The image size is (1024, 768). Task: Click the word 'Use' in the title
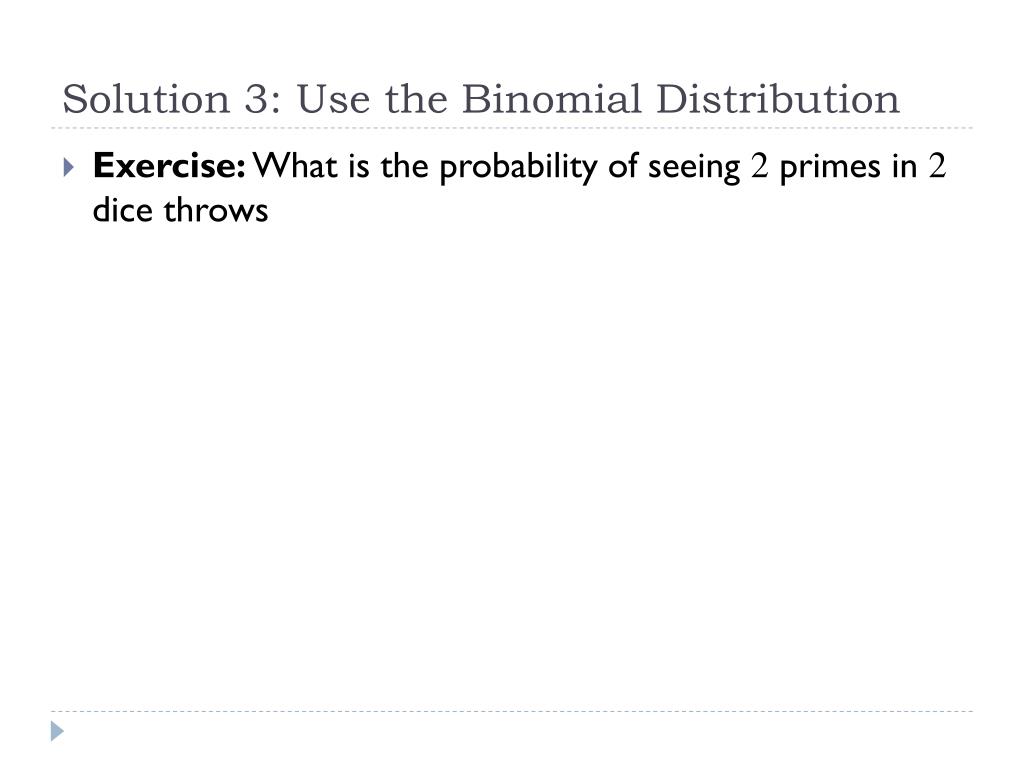333,99
